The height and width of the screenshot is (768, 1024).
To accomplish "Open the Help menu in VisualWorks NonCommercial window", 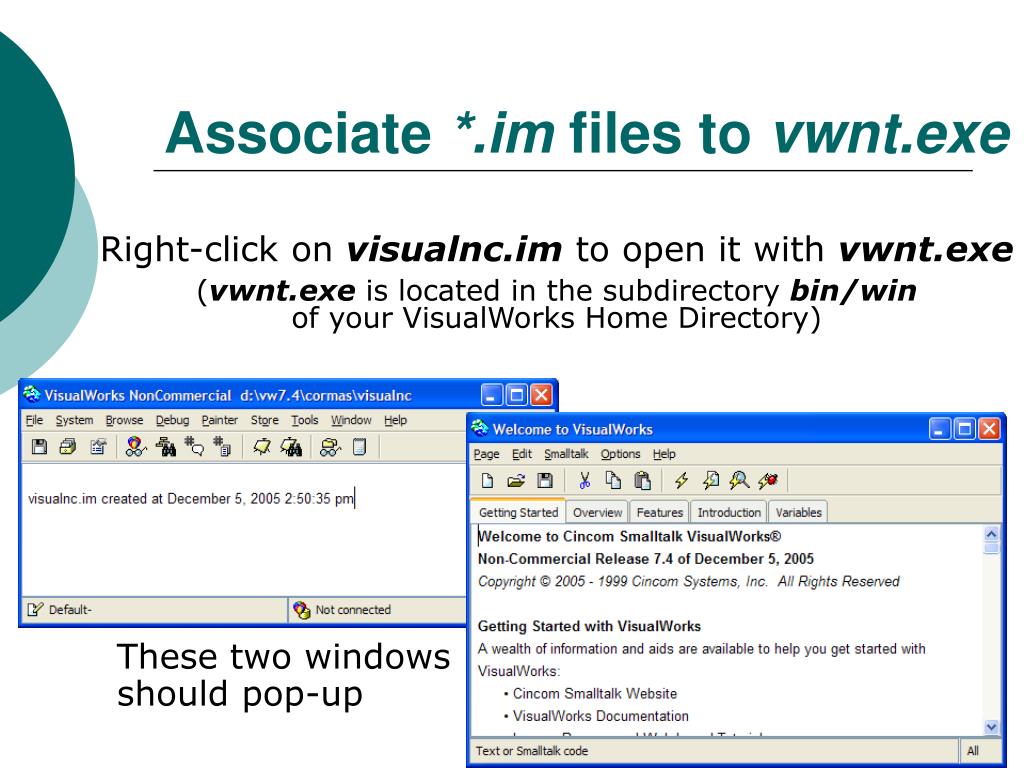I will [395, 420].
